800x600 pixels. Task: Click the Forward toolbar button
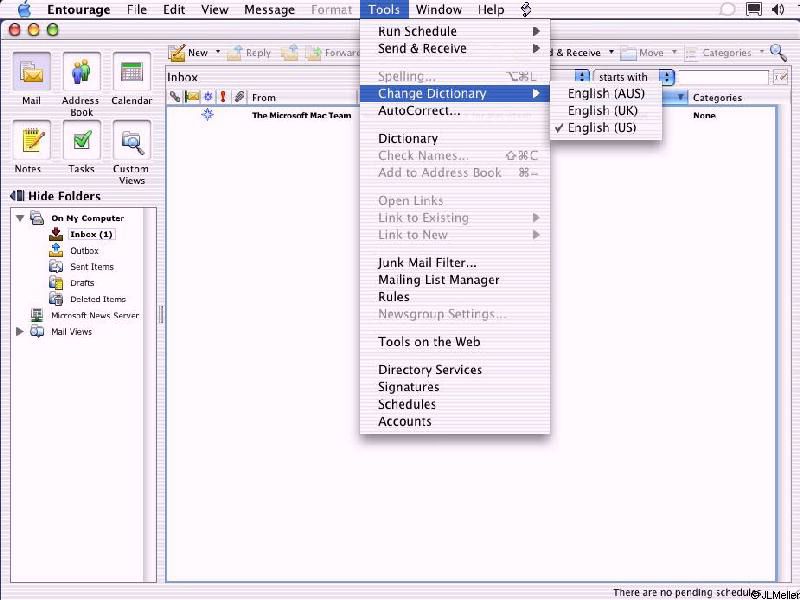click(333, 53)
